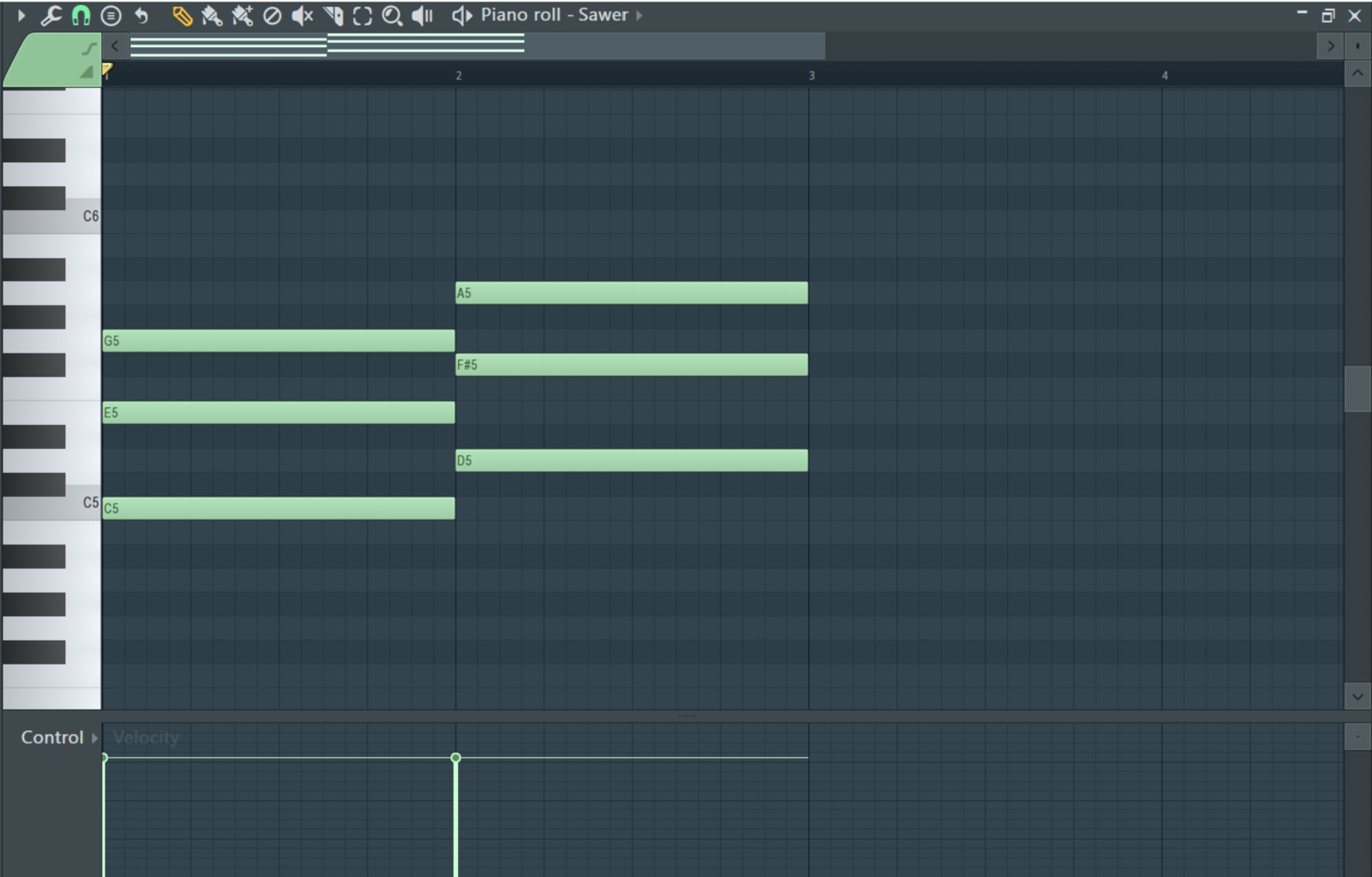1372x877 pixels.
Task: Click the Undo arrow icon
Action: (x=141, y=15)
